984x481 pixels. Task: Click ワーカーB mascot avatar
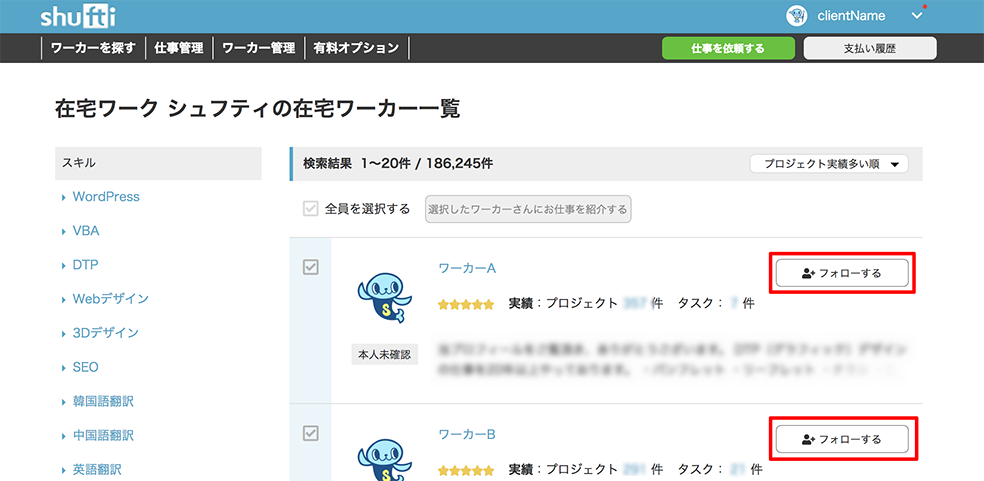[384, 460]
